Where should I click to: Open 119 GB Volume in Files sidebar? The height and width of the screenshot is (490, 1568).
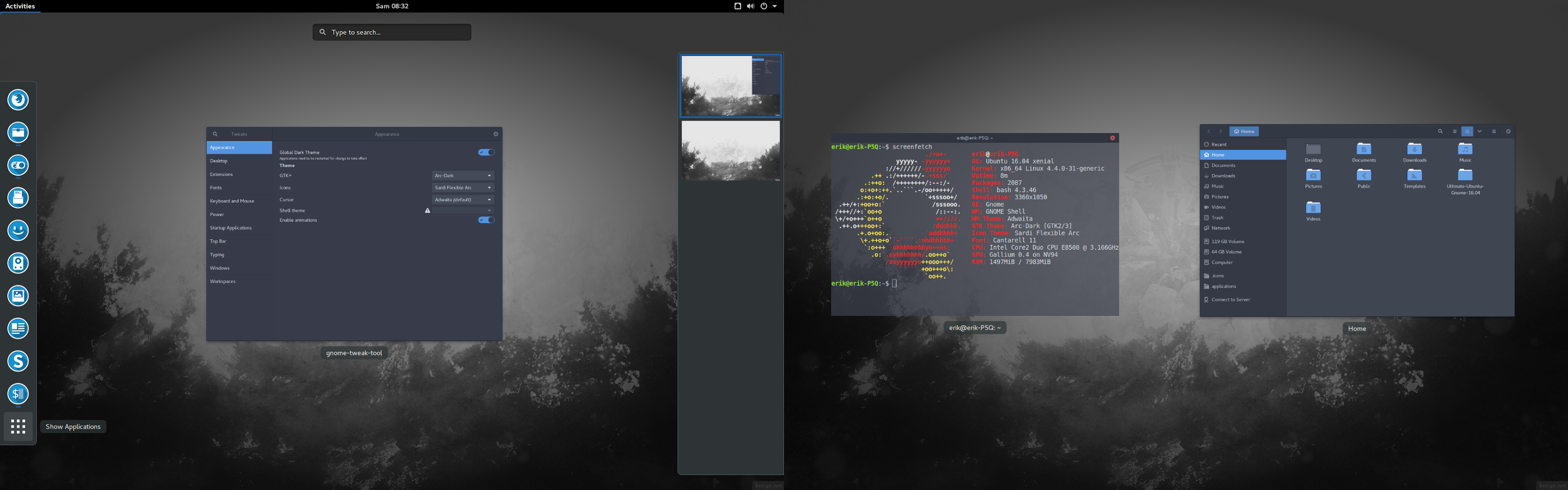coord(1243,241)
